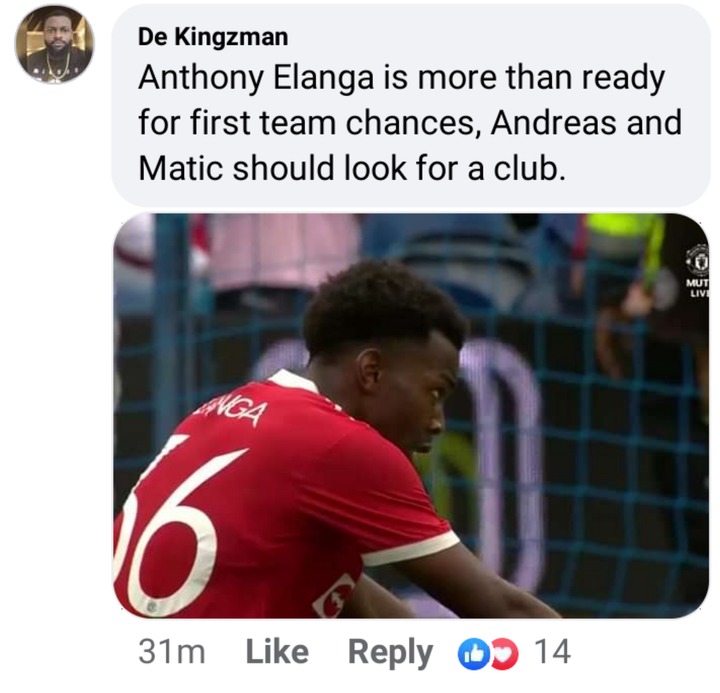This screenshot has height=693, width=720.
Task: Click the red heart reaction icon
Action: coord(505,655)
